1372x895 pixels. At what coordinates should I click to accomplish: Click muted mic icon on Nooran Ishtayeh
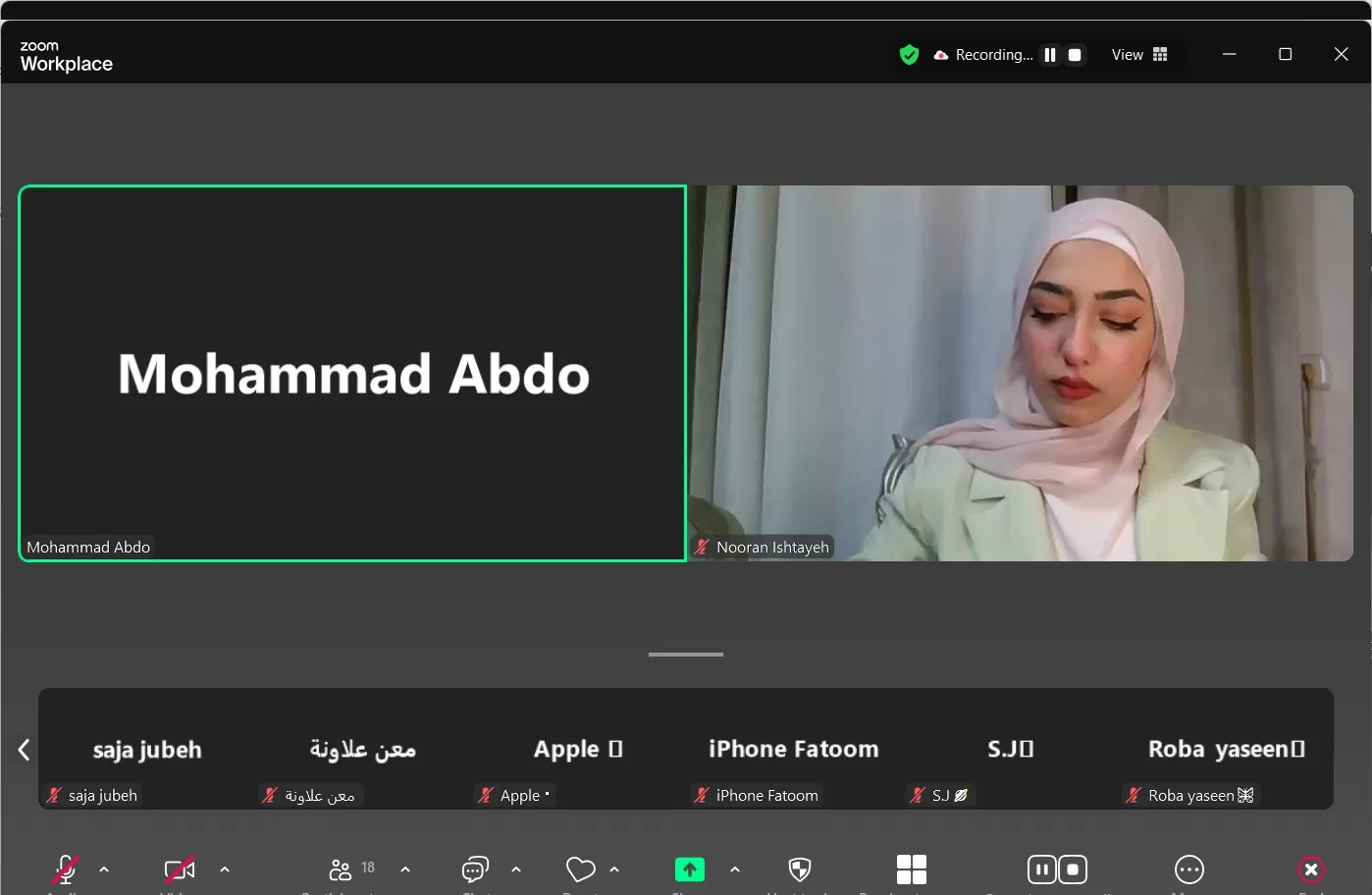[702, 548]
